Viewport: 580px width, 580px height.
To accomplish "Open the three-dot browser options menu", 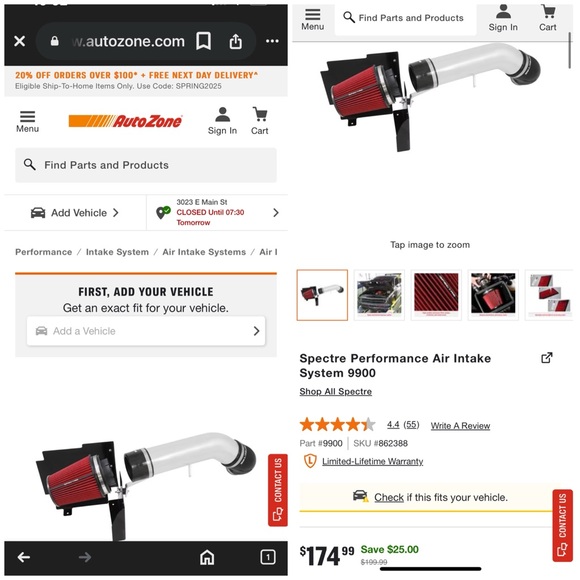I will 272,41.
